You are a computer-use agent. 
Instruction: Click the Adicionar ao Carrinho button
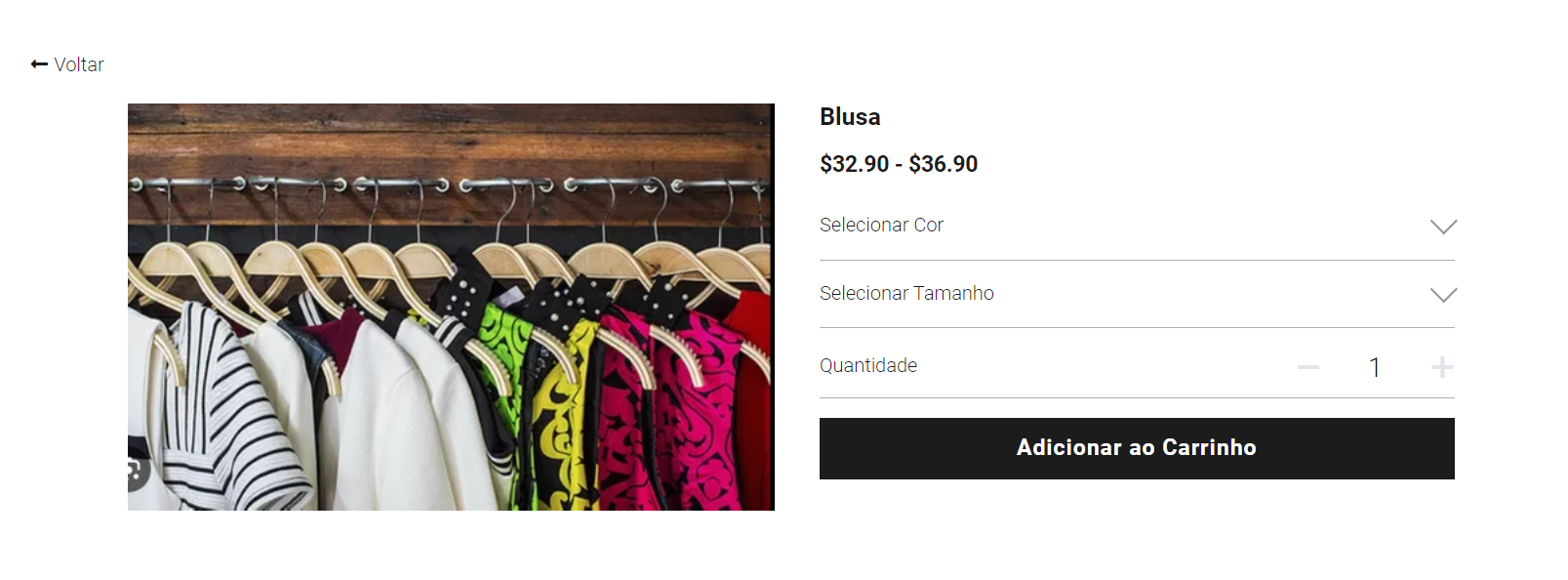coord(1137,448)
